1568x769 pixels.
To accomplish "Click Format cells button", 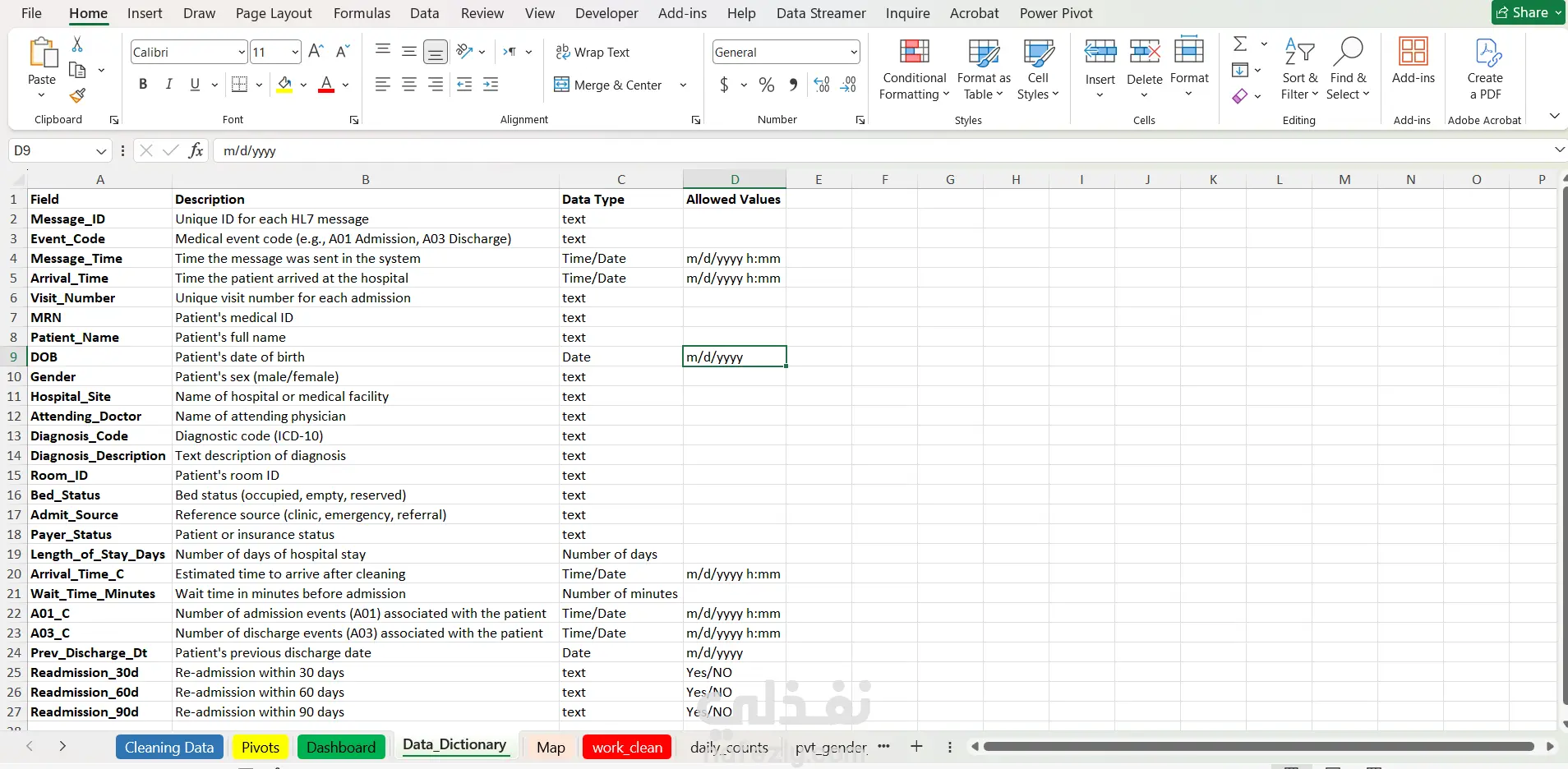I will pos(1189,69).
